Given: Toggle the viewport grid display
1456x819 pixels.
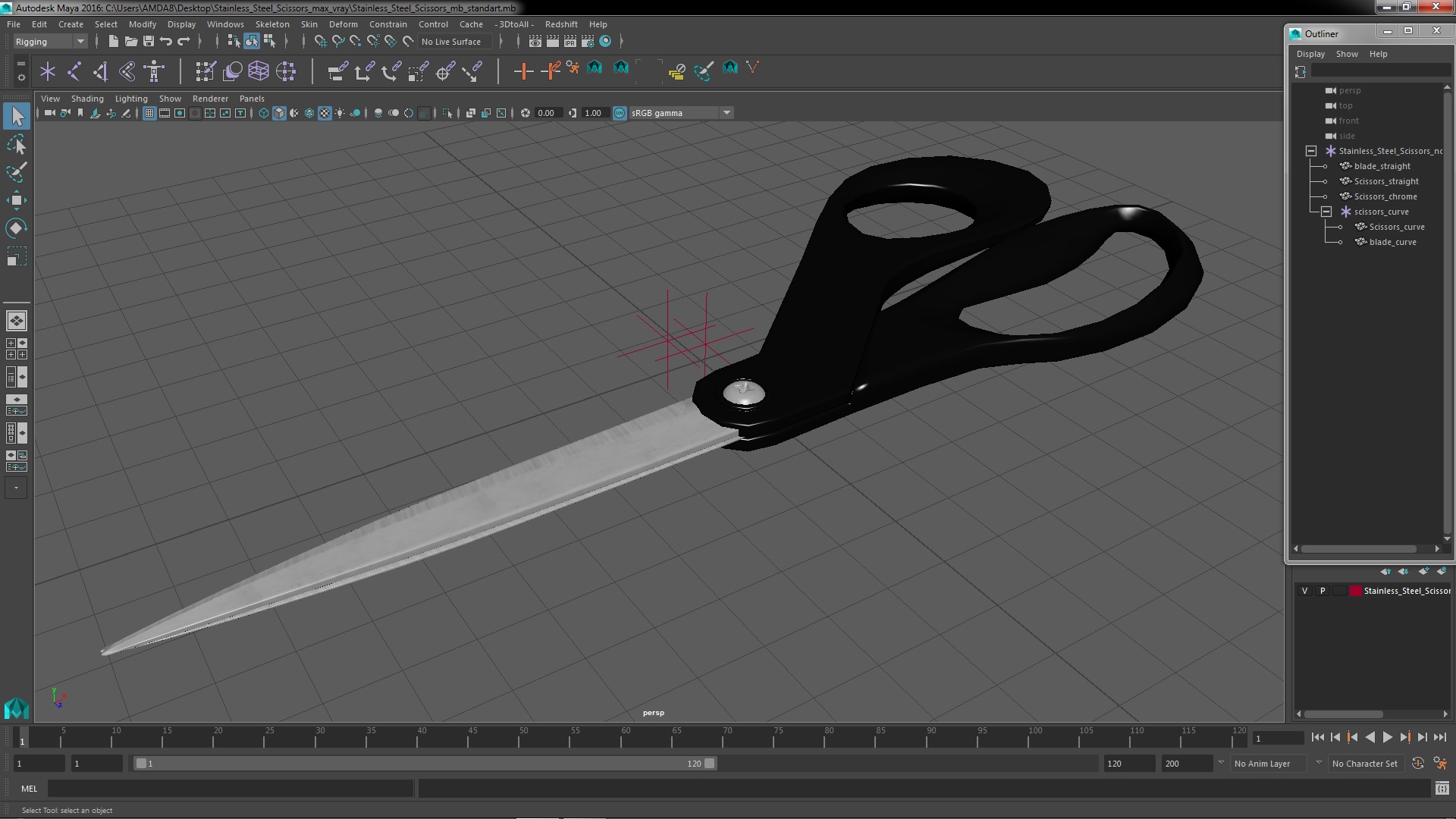Looking at the screenshot, I should [x=149, y=113].
